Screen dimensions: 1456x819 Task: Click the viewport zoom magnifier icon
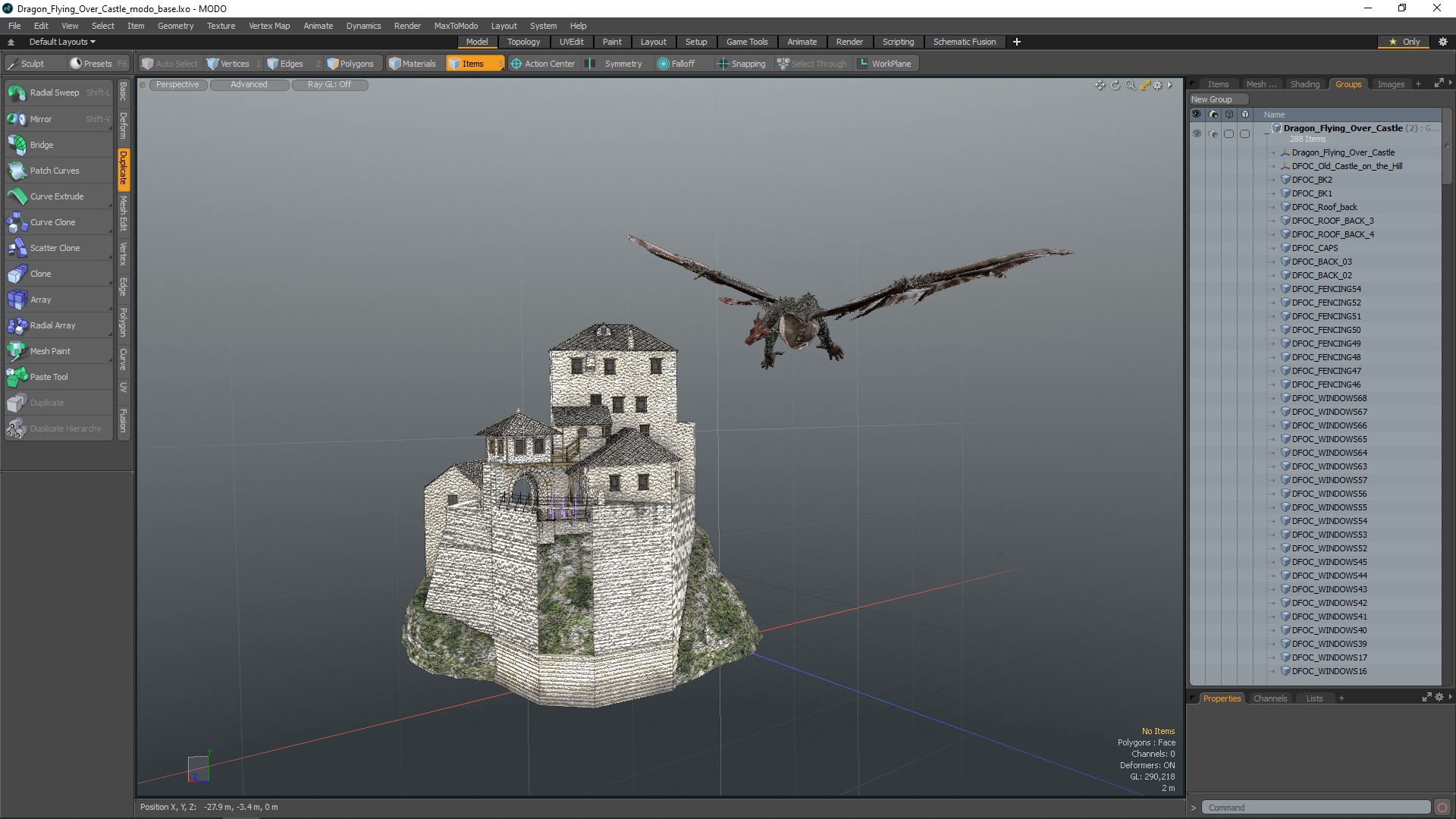coord(1130,85)
